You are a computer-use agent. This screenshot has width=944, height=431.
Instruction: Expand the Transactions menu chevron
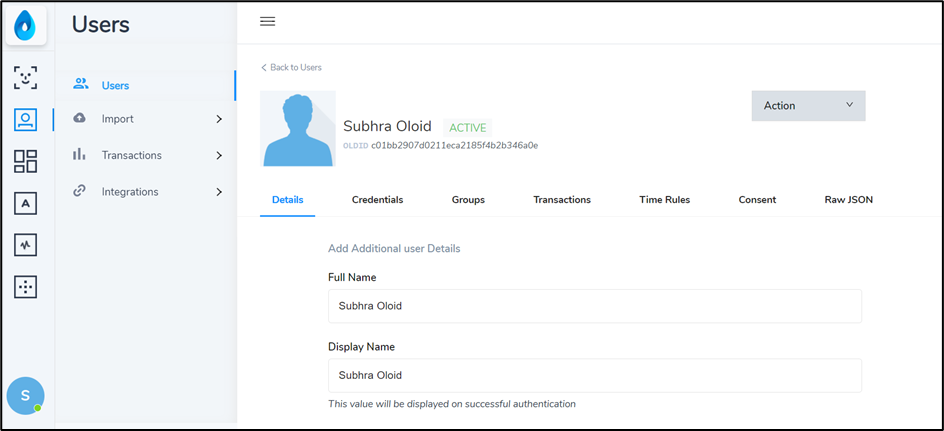coord(219,155)
